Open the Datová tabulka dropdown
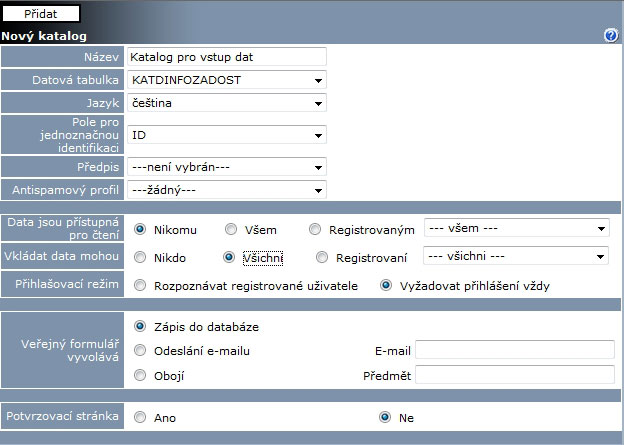Image resolution: width=624 pixels, height=445 pixels. tap(226, 80)
